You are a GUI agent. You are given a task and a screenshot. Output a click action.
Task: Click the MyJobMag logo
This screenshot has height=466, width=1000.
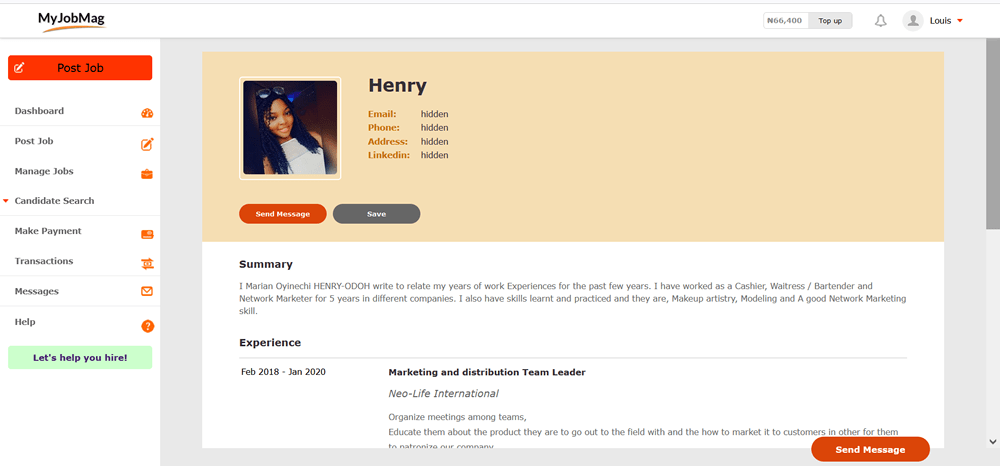70,20
